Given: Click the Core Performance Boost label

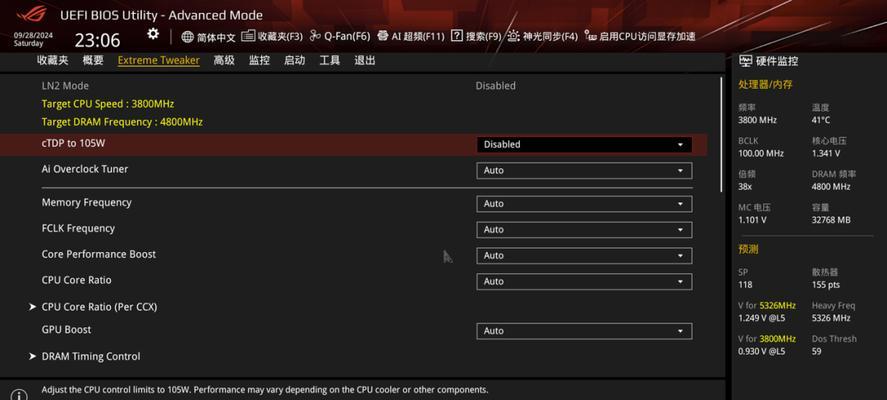Looking at the screenshot, I should coord(98,254).
